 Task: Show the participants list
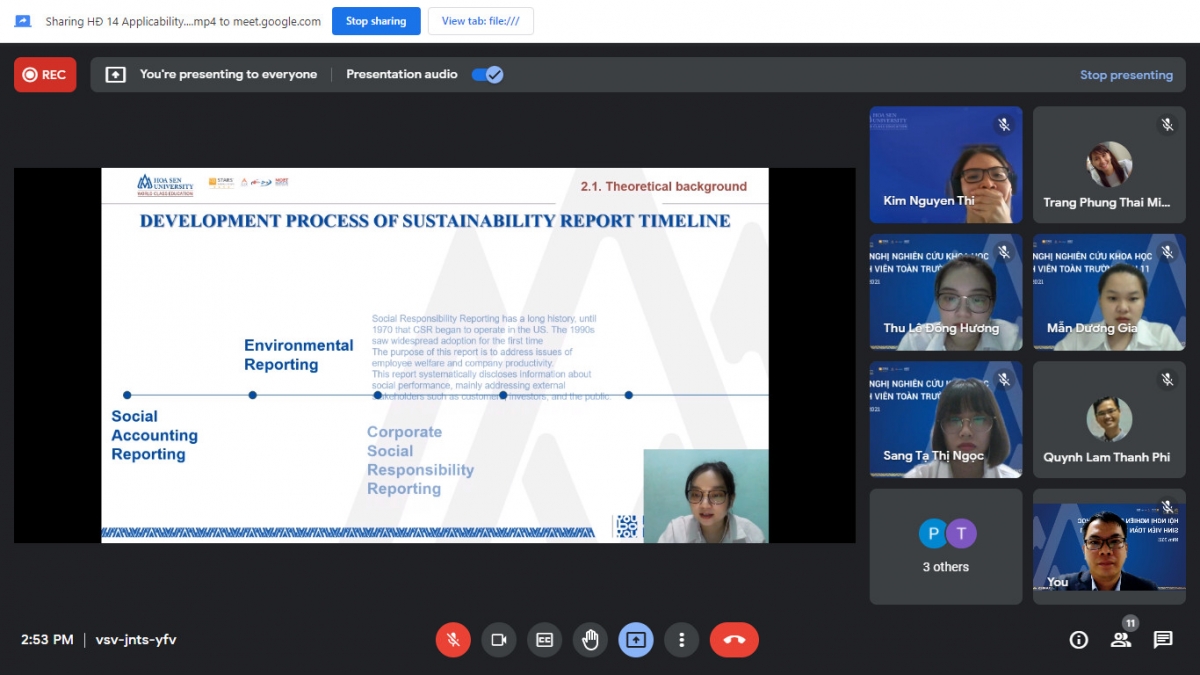(1121, 640)
